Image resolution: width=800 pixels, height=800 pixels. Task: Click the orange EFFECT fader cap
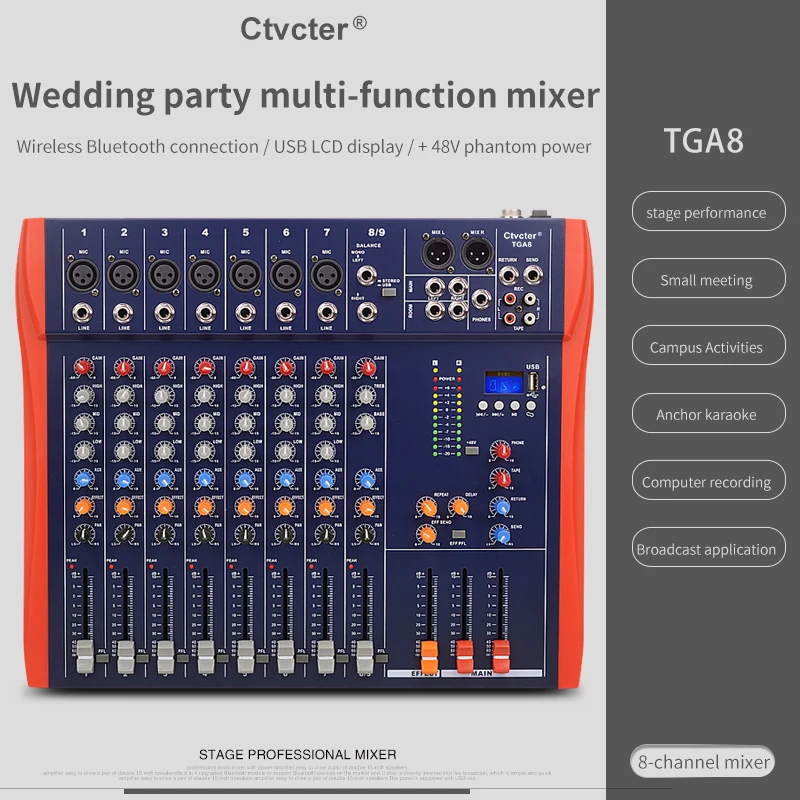click(430, 657)
